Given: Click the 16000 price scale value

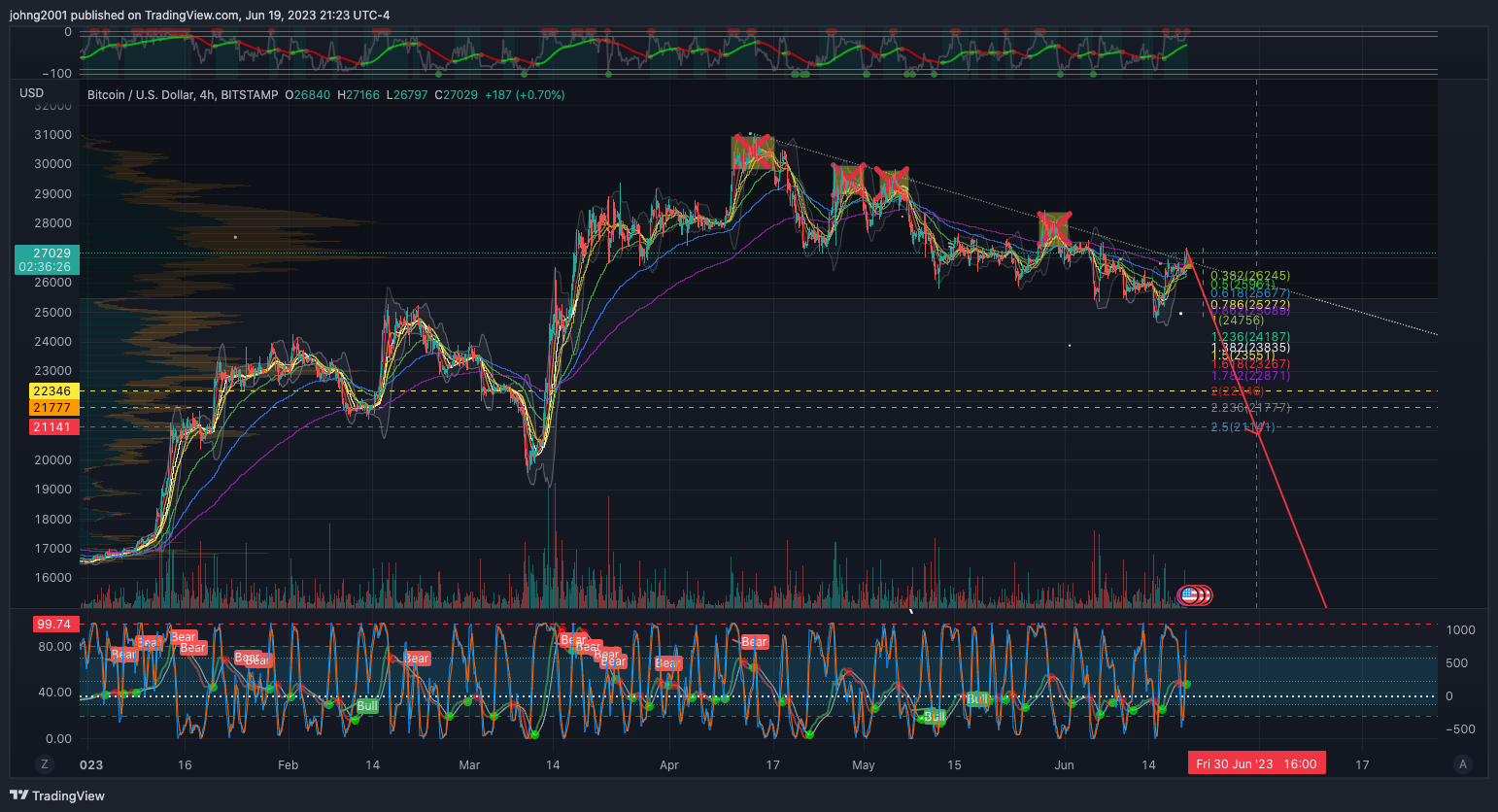Looking at the screenshot, I should pyautogui.click(x=53, y=578).
